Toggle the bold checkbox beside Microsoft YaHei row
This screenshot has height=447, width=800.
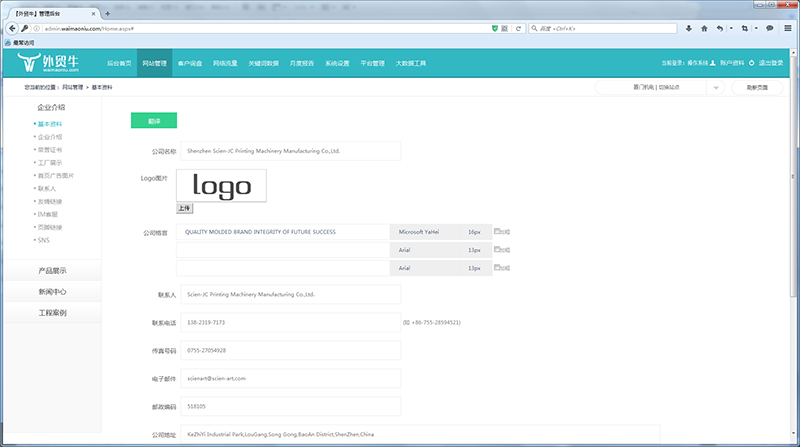pos(498,232)
